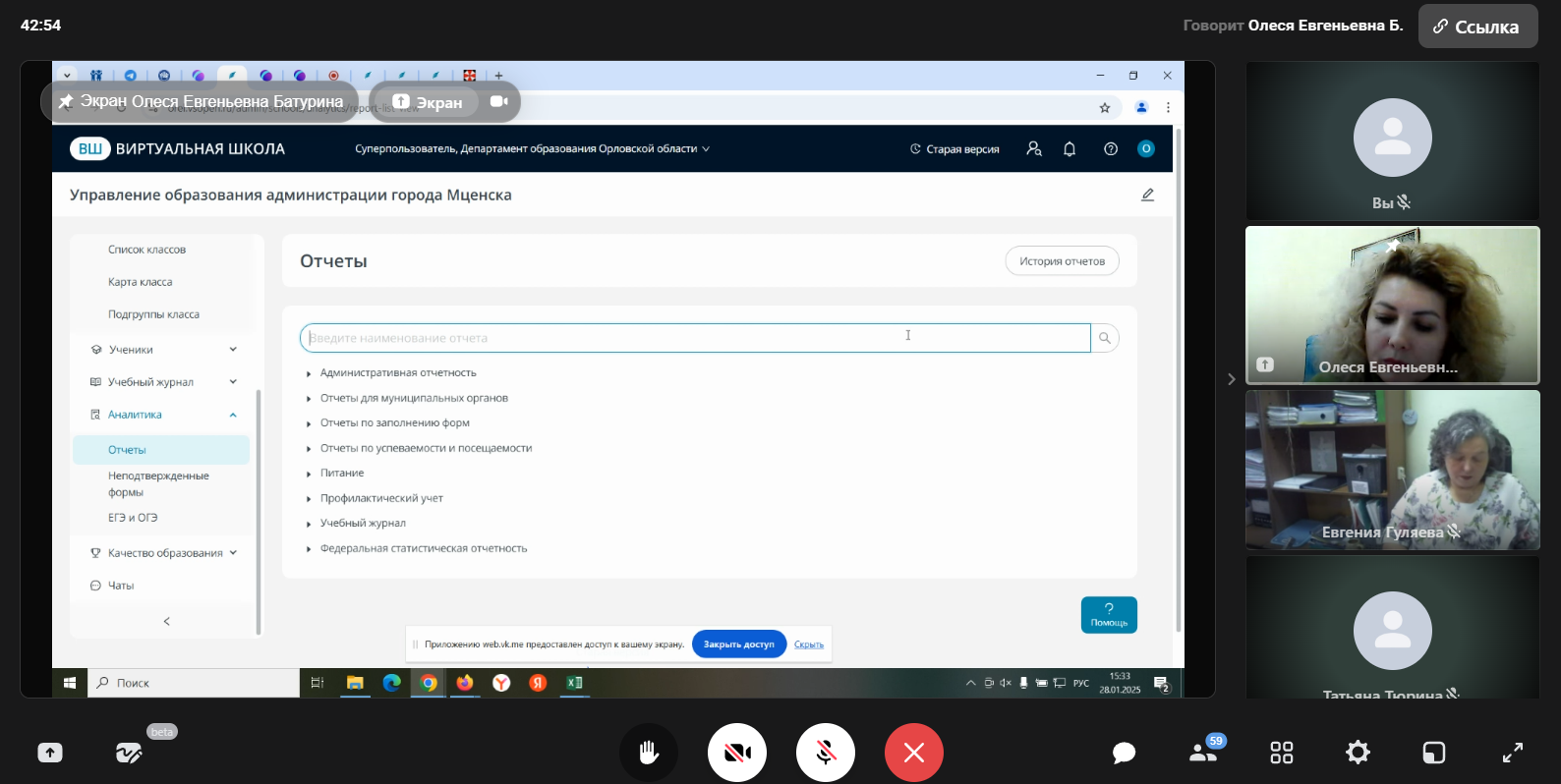Start screen sharing
Viewport: 1561px width, 784px height.
(50, 753)
